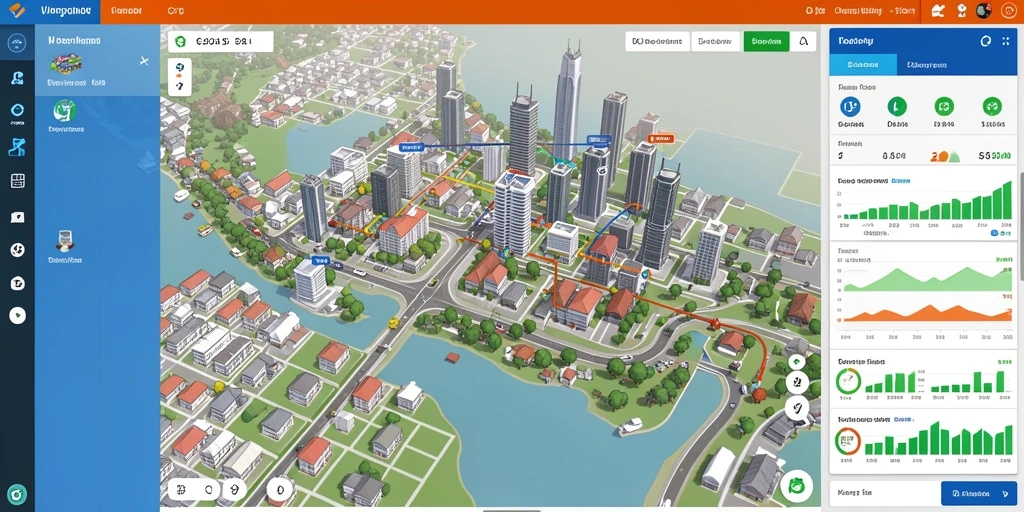The height and width of the screenshot is (512, 1024).
Task: Click the red ball marker at the route end
Action: [x=758, y=394]
